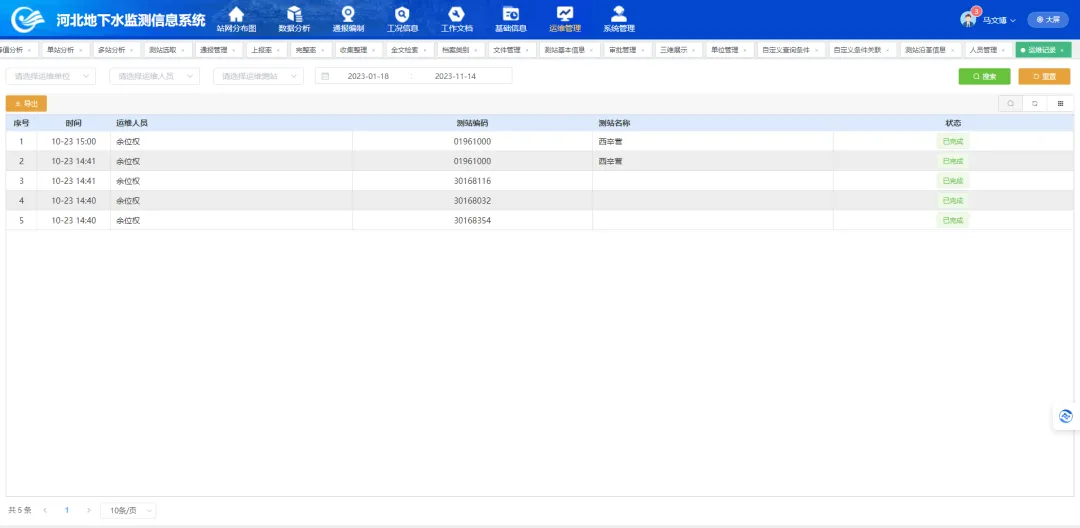Expand the 请选择运维测站 dropdown
Screen dimensions: 1080x528
click(257, 76)
